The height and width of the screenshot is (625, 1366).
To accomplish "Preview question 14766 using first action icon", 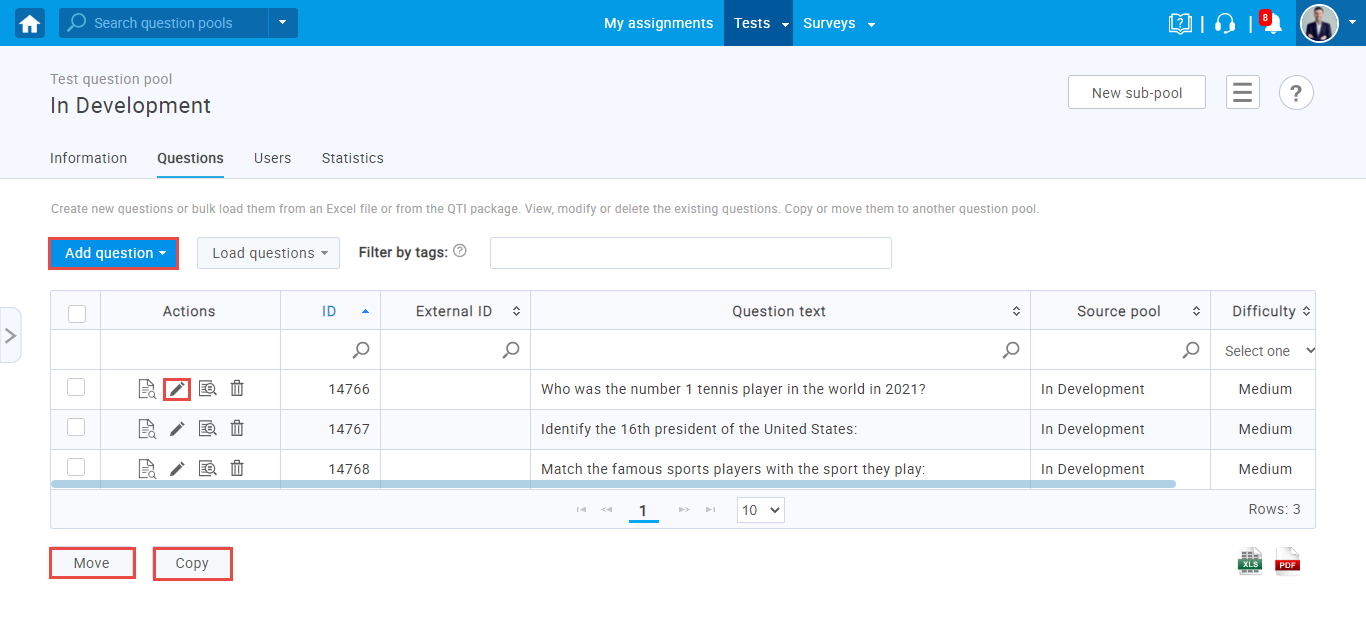I will 147,389.
